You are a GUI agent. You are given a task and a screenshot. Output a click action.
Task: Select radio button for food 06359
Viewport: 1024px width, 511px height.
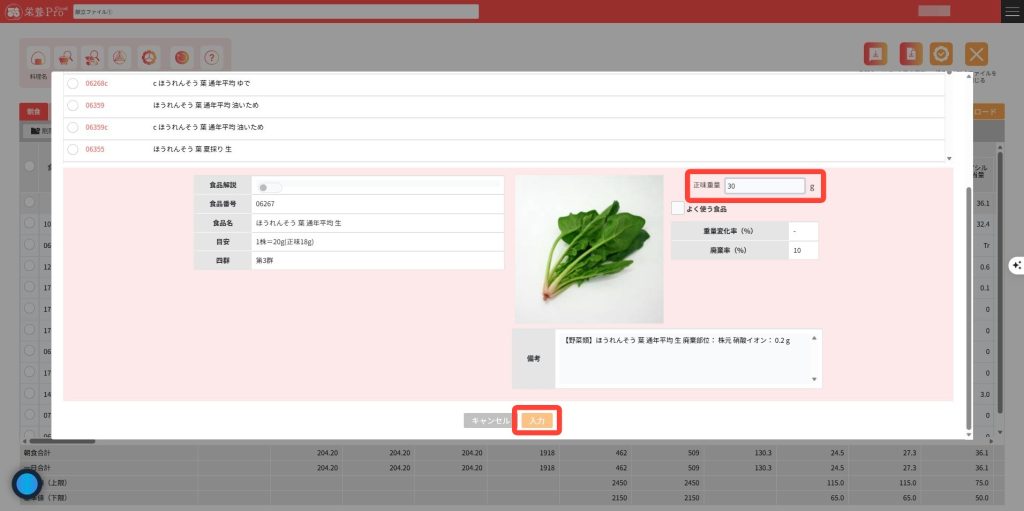click(73, 105)
